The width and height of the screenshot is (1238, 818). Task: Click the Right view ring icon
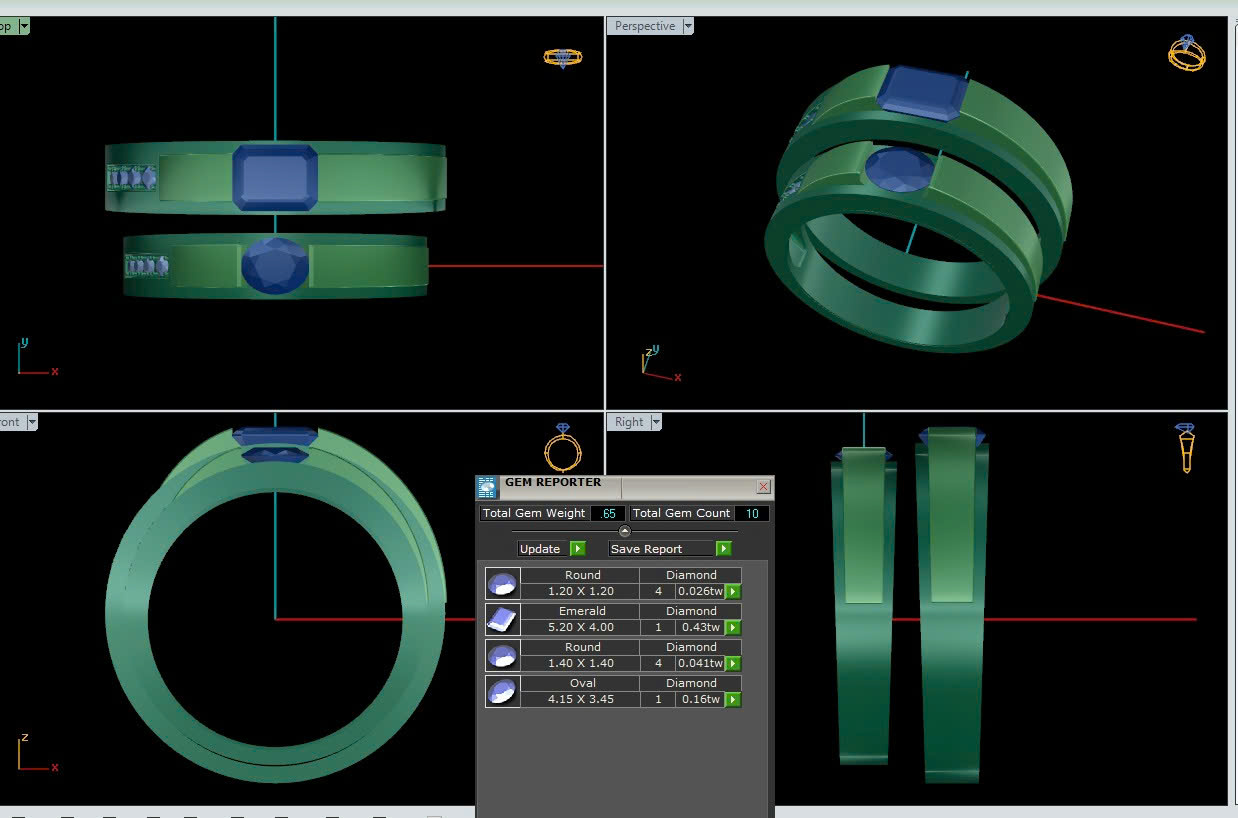click(1186, 447)
